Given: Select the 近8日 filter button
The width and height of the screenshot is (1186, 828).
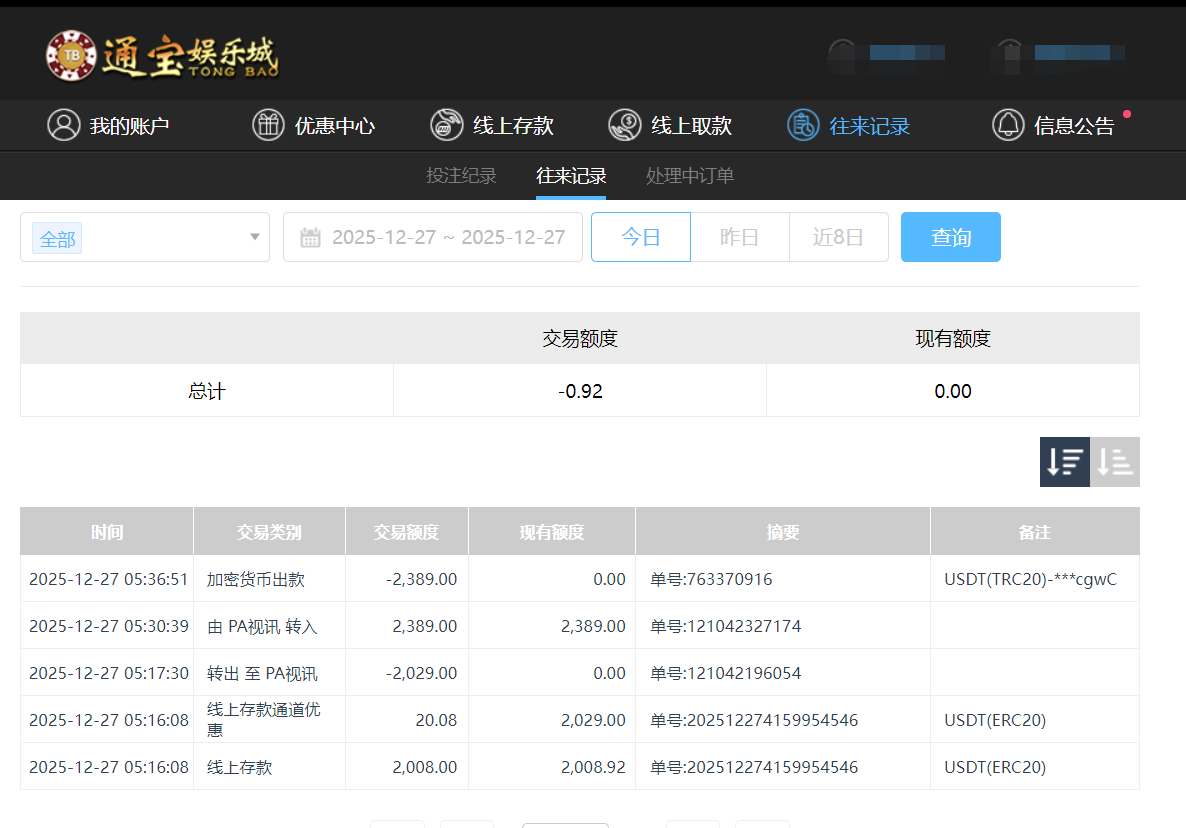Looking at the screenshot, I should point(839,237).
